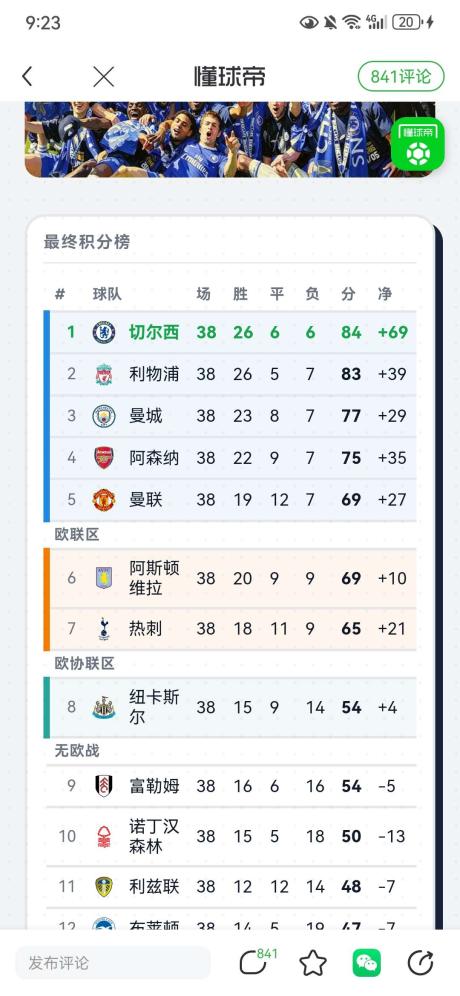
Task: Tap the back arrow icon
Action: pos(27,77)
